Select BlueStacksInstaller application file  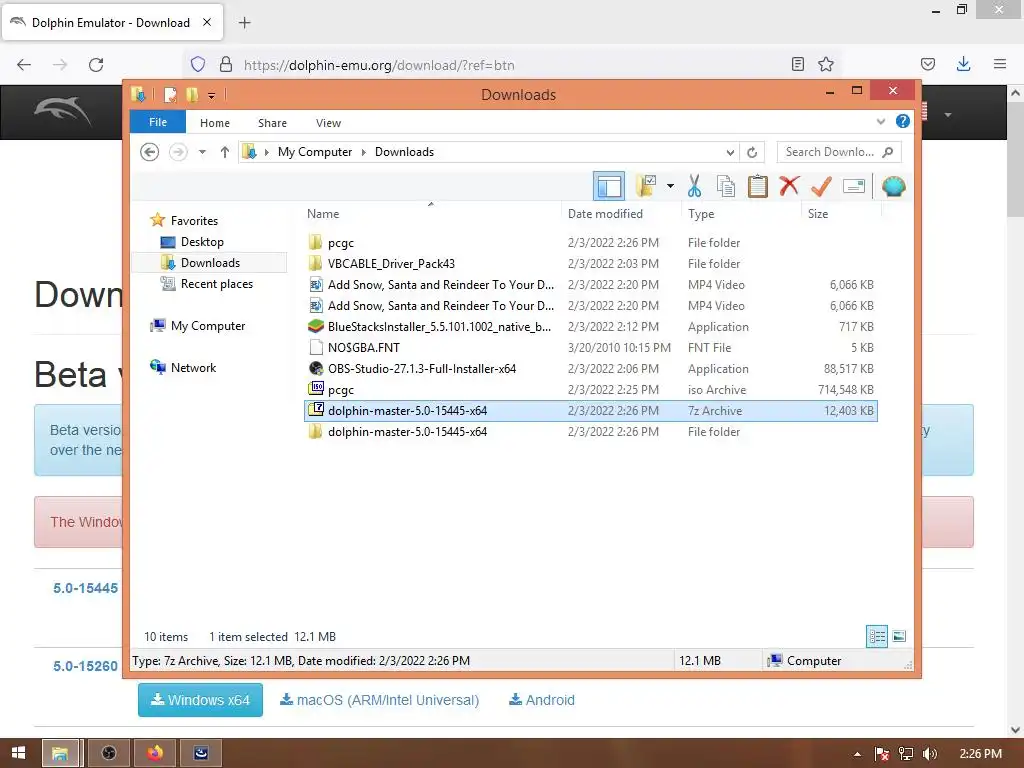tap(590, 327)
